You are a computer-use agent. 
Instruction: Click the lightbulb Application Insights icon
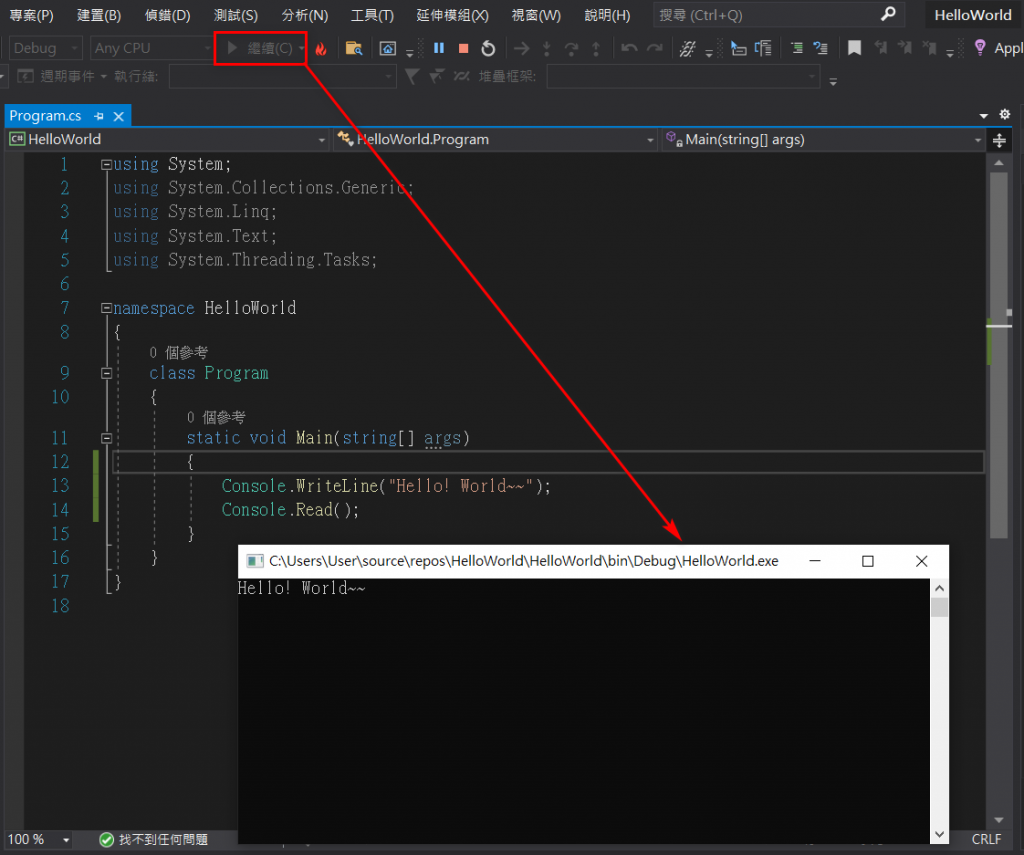coord(980,48)
